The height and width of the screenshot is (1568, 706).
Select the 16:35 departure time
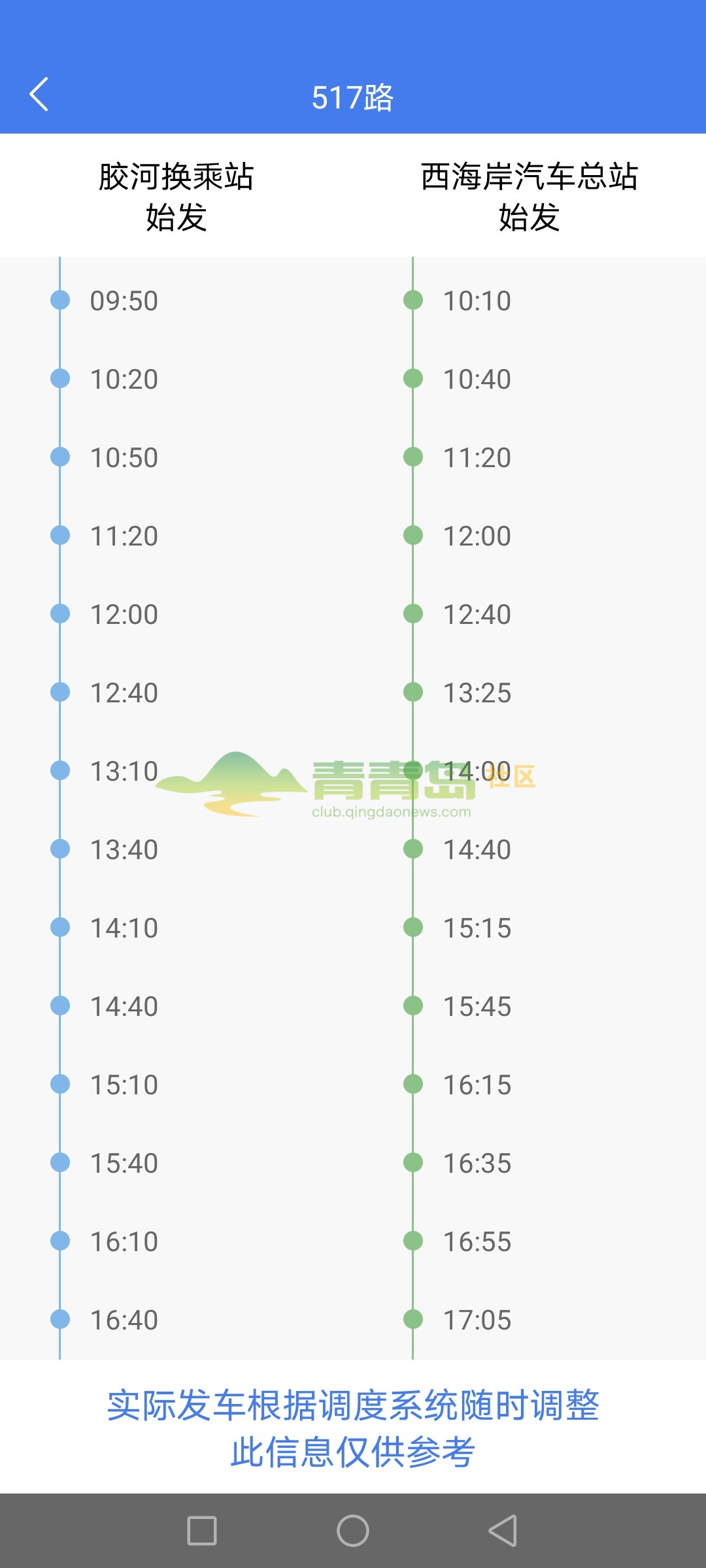[x=477, y=1164]
